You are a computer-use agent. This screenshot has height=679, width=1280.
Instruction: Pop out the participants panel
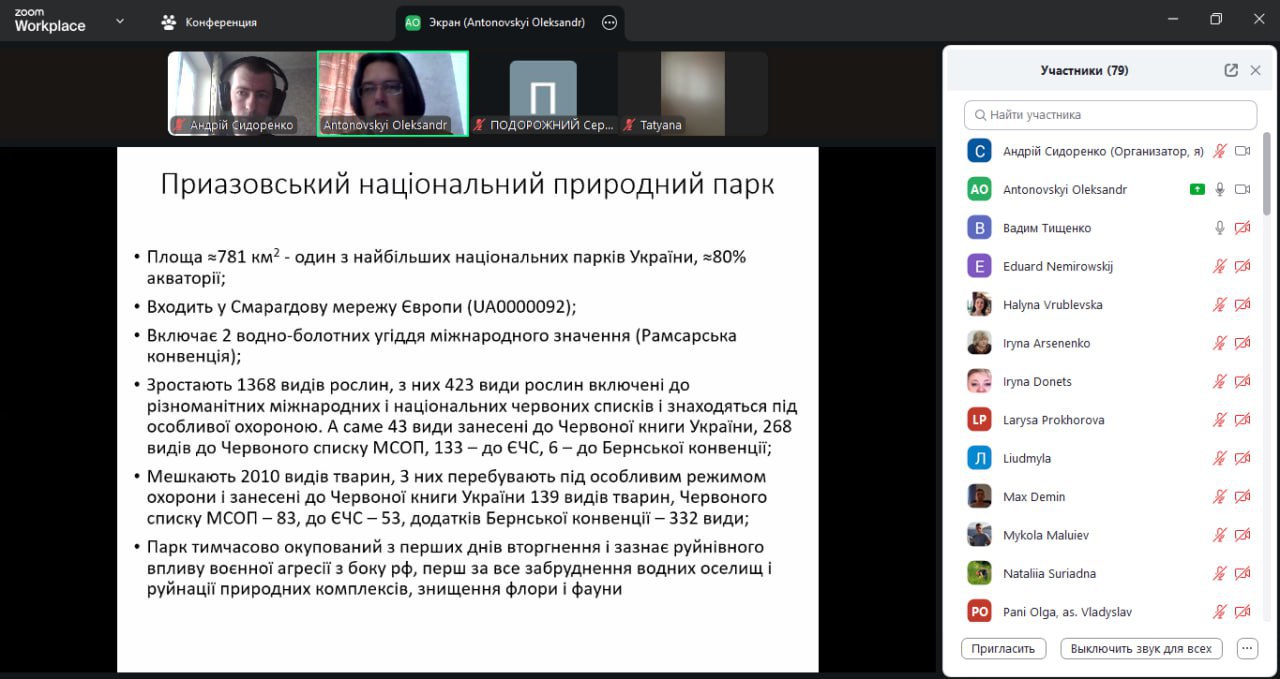(1231, 70)
